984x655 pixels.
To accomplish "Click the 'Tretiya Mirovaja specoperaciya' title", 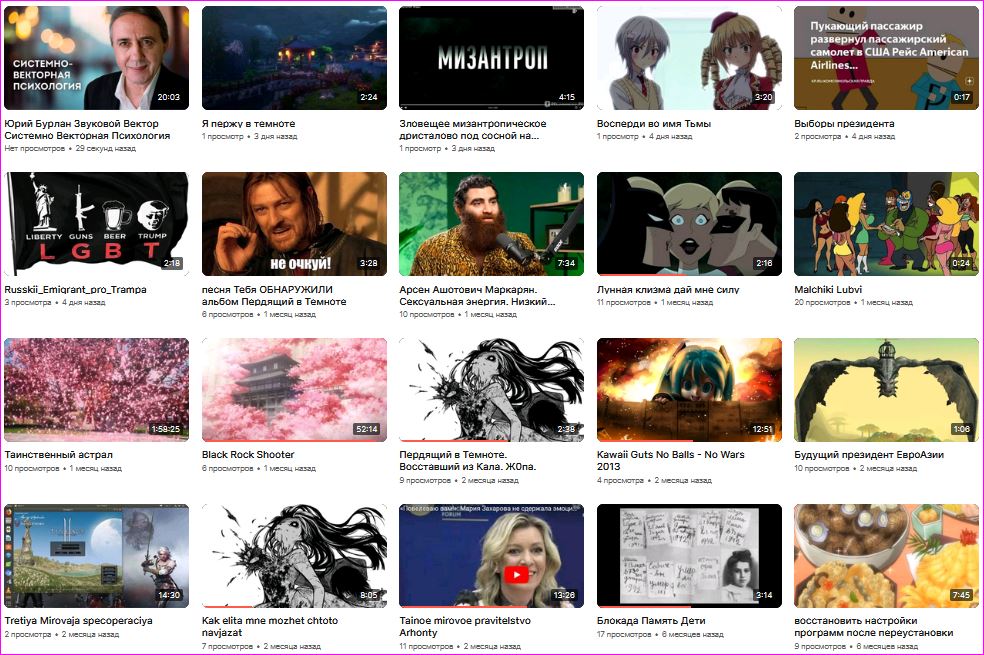I will (x=78, y=621).
